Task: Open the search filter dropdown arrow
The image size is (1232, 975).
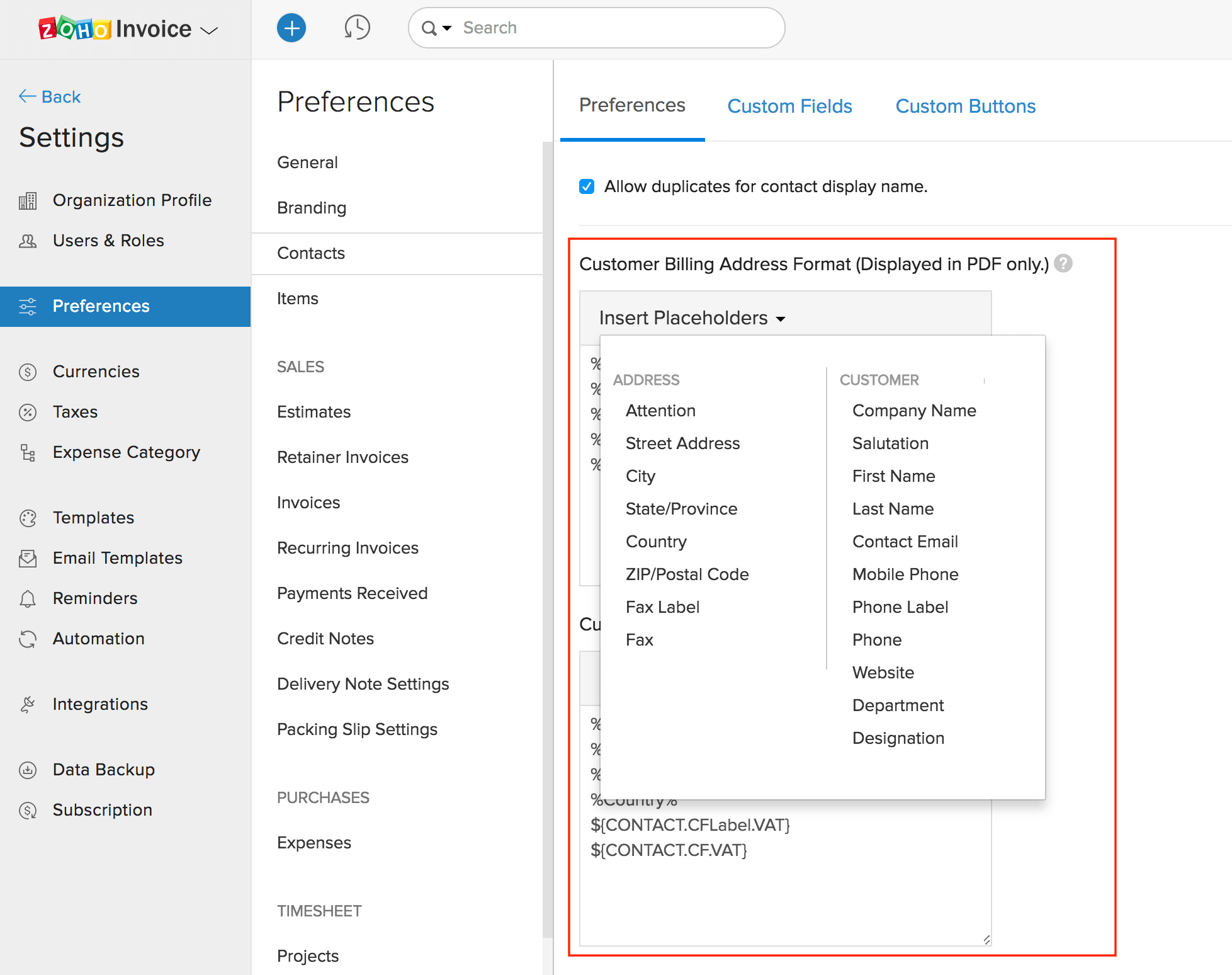Action: pos(447,28)
